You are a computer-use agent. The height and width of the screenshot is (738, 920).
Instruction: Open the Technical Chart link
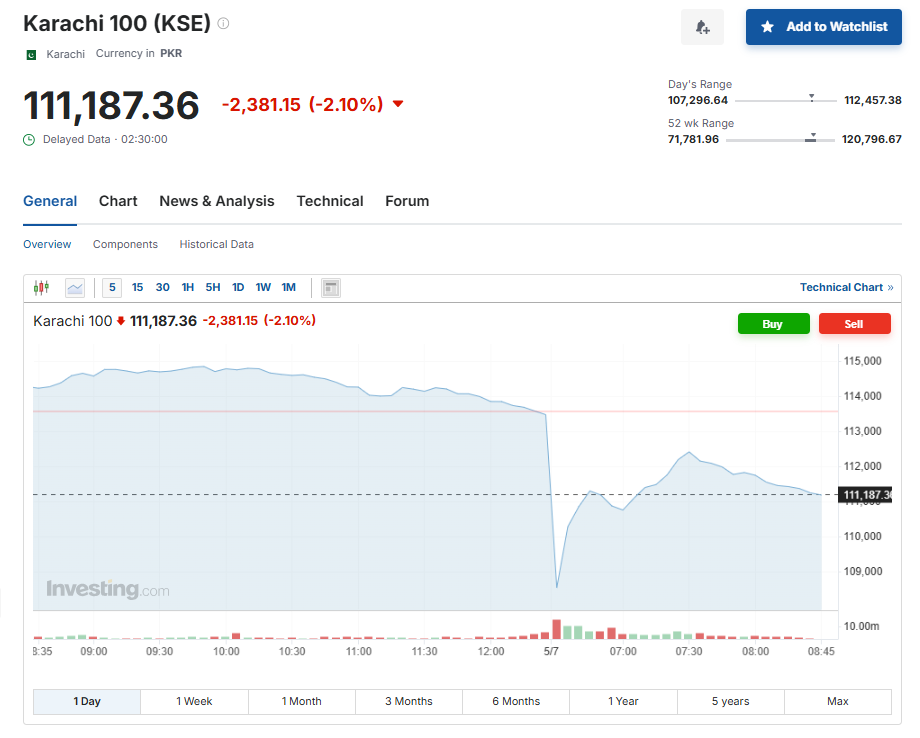pos(846,287)
